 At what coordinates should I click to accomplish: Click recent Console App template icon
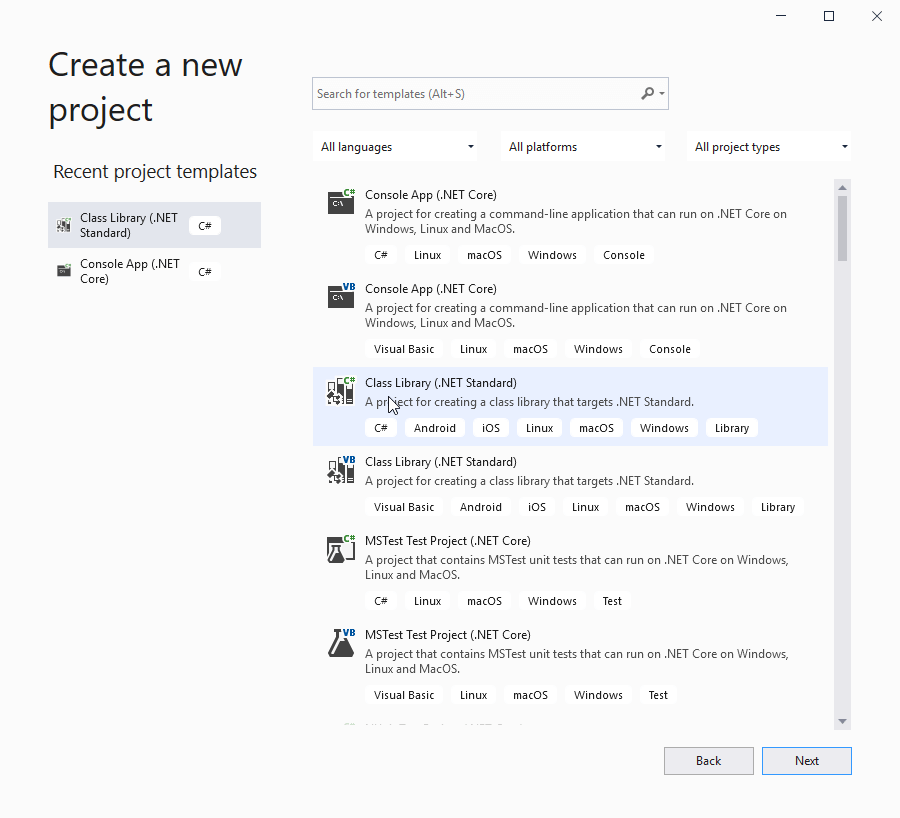pos(64,271)
